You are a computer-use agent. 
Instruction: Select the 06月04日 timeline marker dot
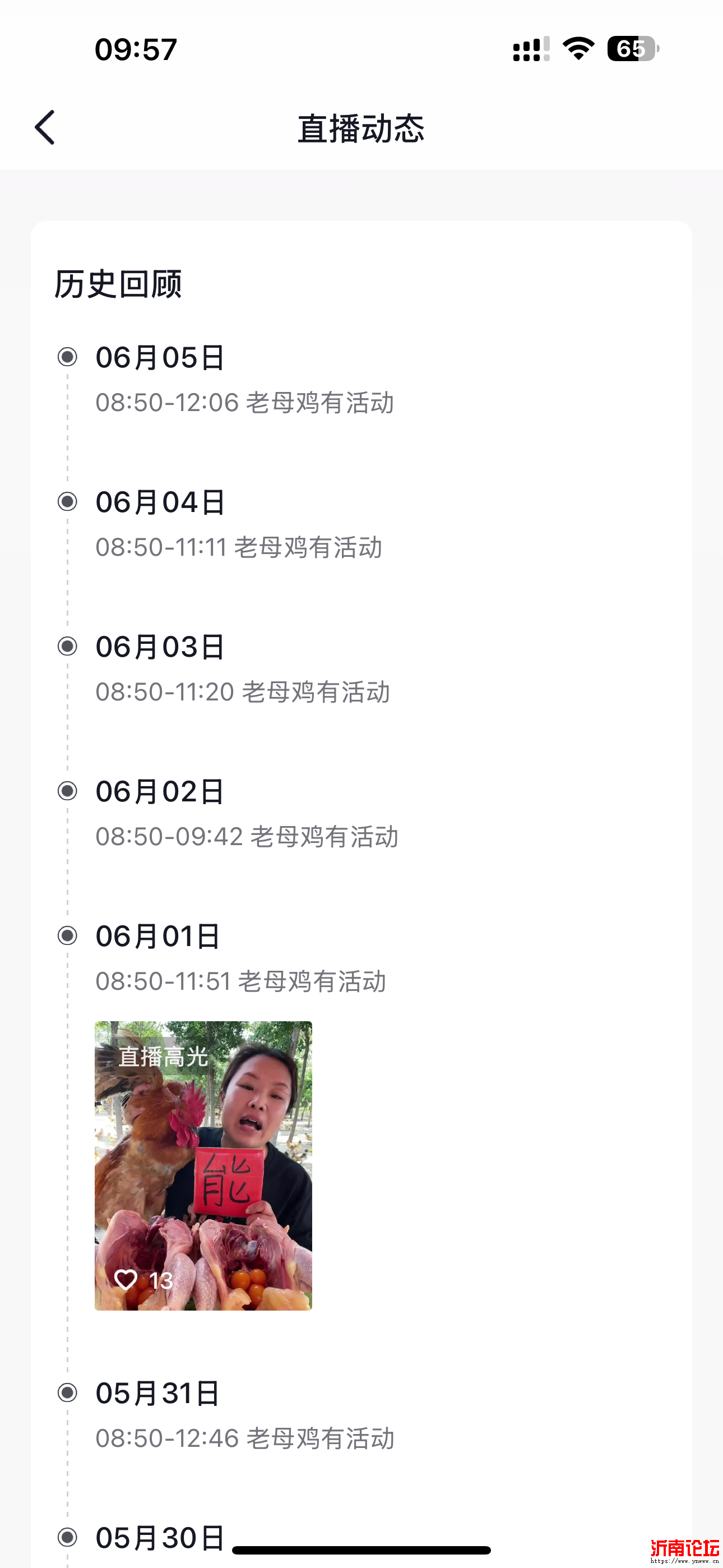pyautogui.click(x=68, y=501)
